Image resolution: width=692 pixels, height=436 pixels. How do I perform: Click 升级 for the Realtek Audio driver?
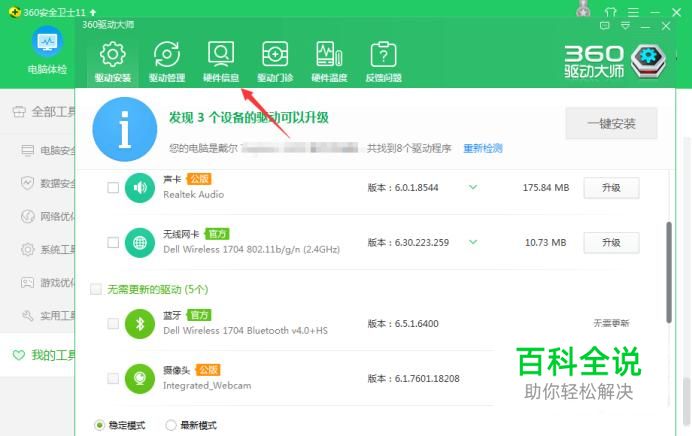[x=611, y=188]
